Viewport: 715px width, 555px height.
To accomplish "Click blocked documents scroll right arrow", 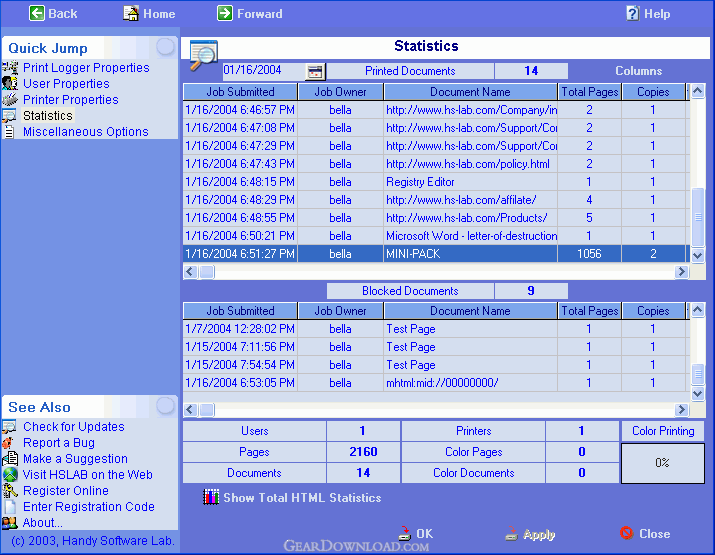I will pyautogui.click(x=681, y=410).
